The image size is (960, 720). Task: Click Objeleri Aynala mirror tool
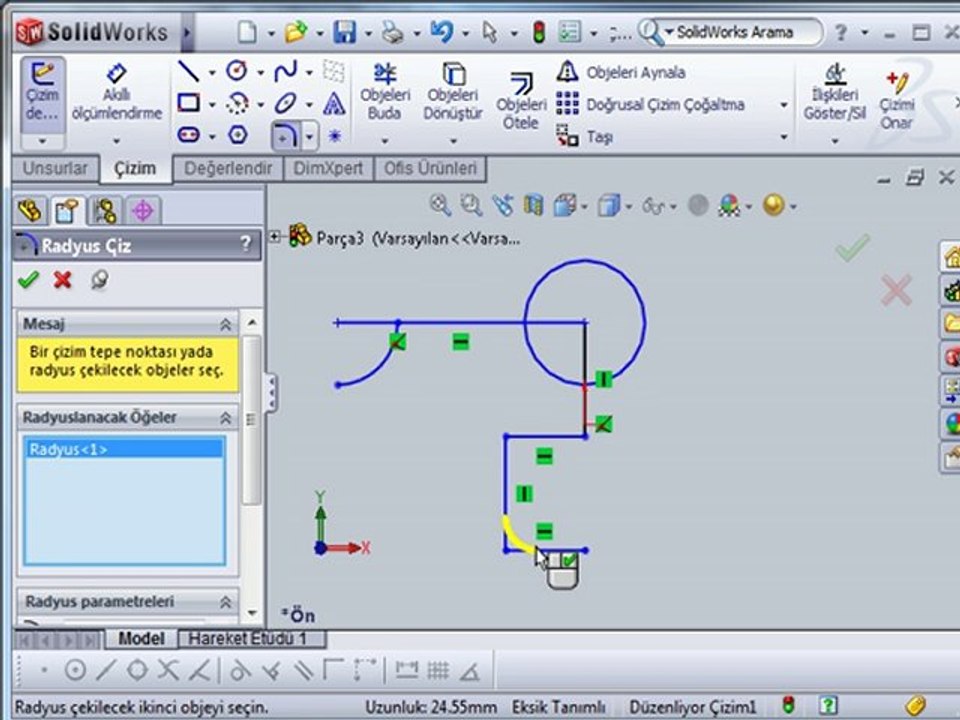tap(621, 72)
